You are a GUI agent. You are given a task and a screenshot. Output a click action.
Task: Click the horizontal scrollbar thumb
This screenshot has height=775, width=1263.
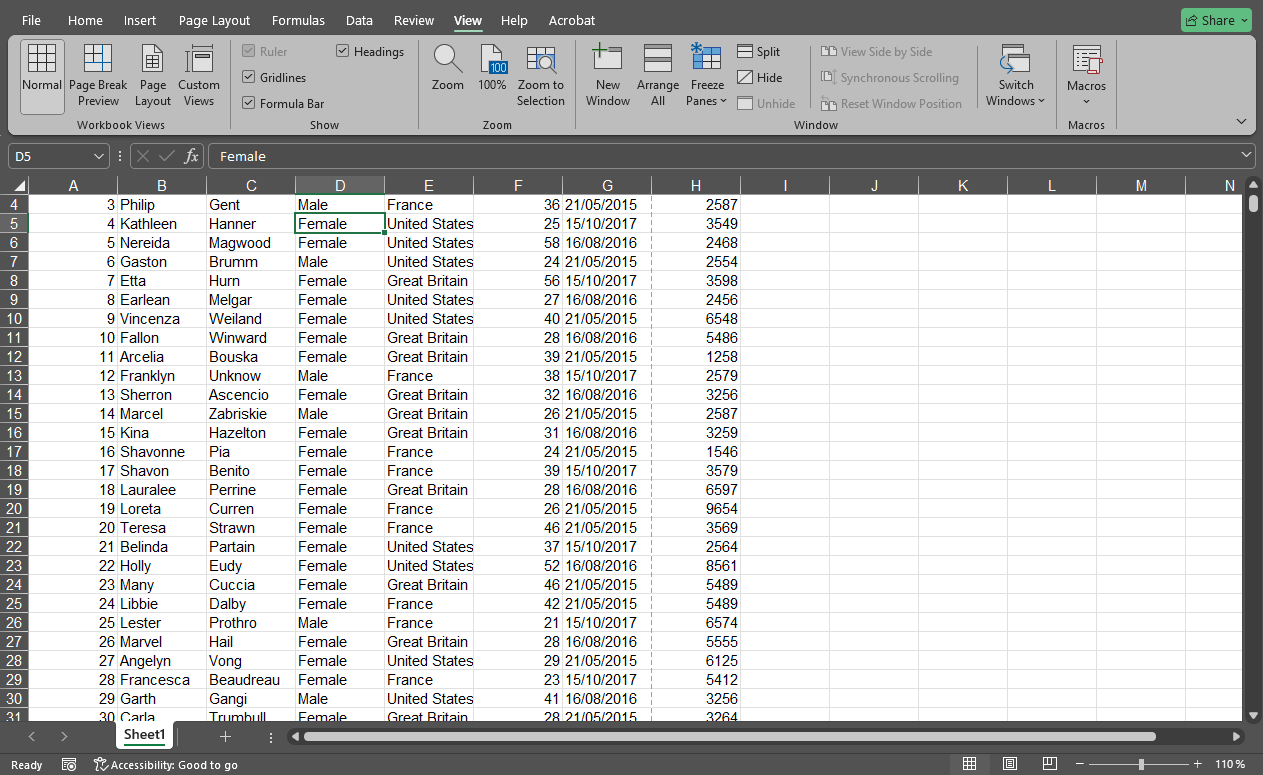pos(730,737)
